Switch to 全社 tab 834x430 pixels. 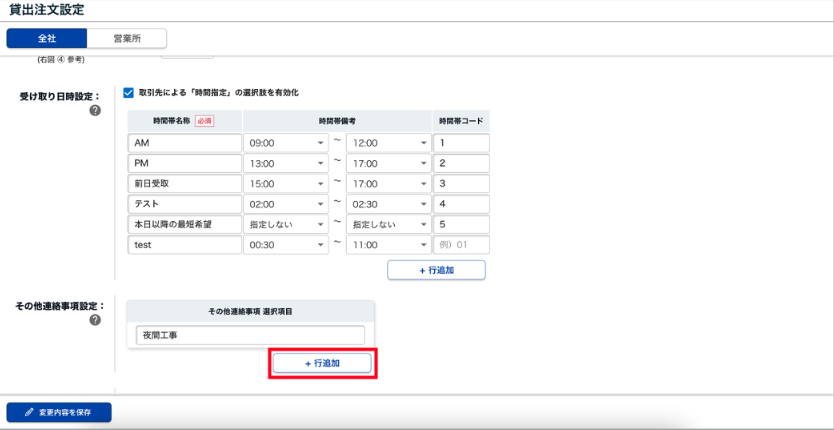point(46,38)
